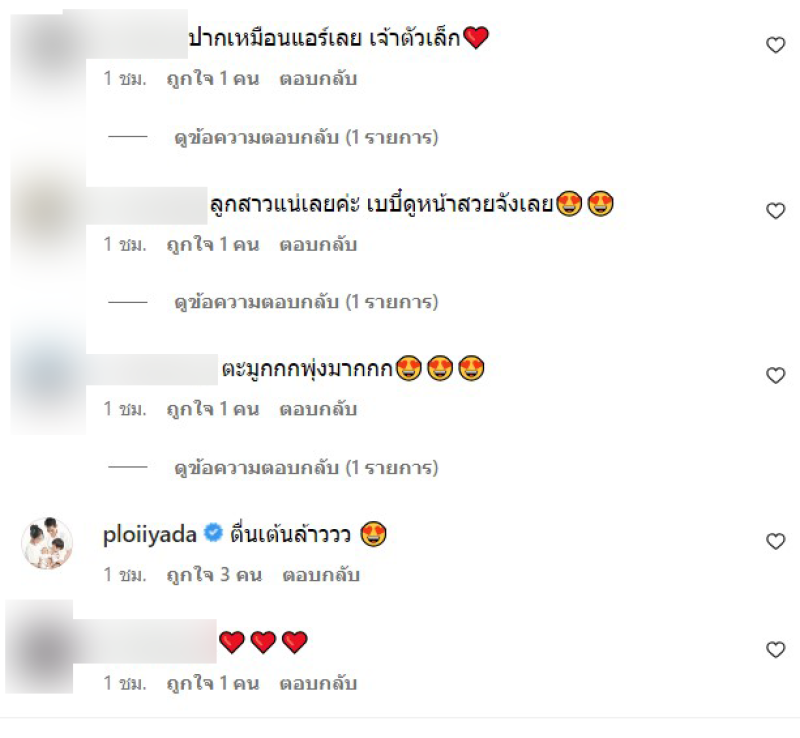Expand replies under 'ลูกสาวแน่เลยค่ะ' comment
The height and width of the screenshot is (738, 800).
tap(306, 302)
